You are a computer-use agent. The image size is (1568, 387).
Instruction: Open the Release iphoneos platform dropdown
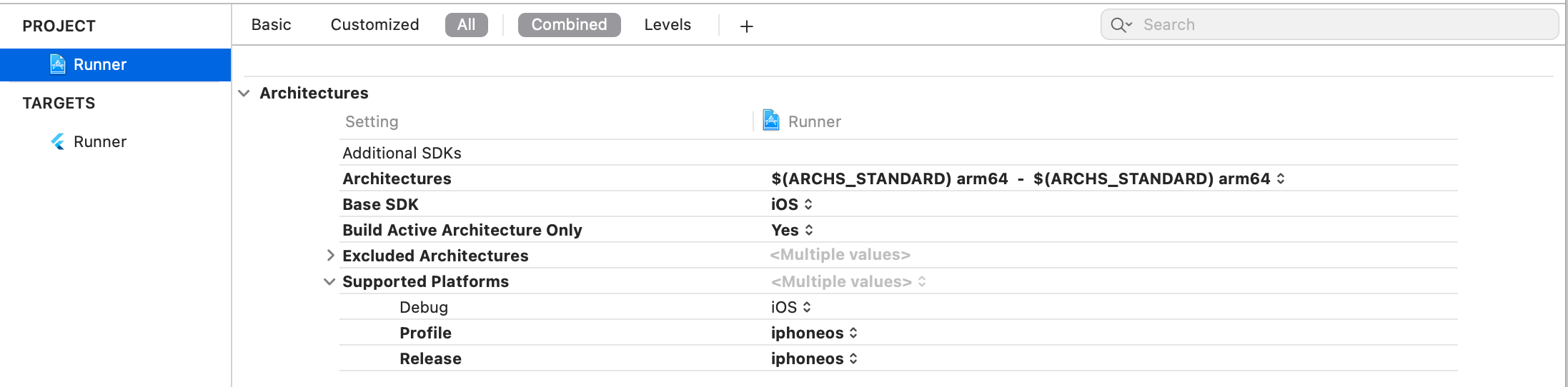pos(815,358)
